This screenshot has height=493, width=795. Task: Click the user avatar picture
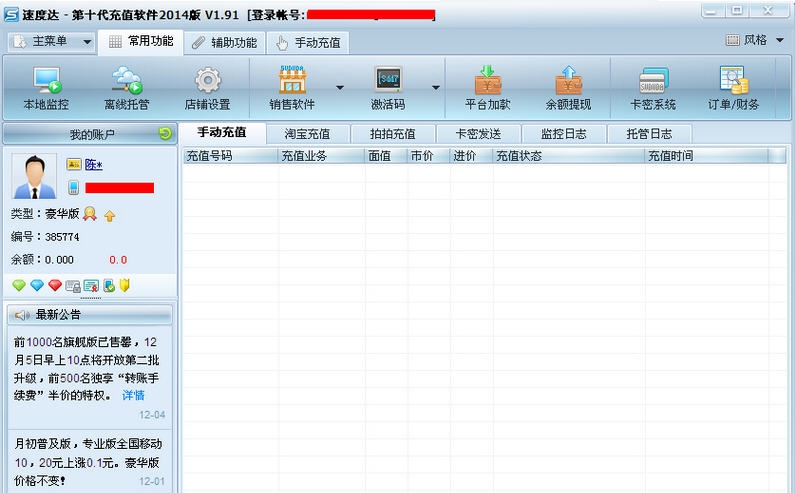pyautogui.click(x=34, y=176)
